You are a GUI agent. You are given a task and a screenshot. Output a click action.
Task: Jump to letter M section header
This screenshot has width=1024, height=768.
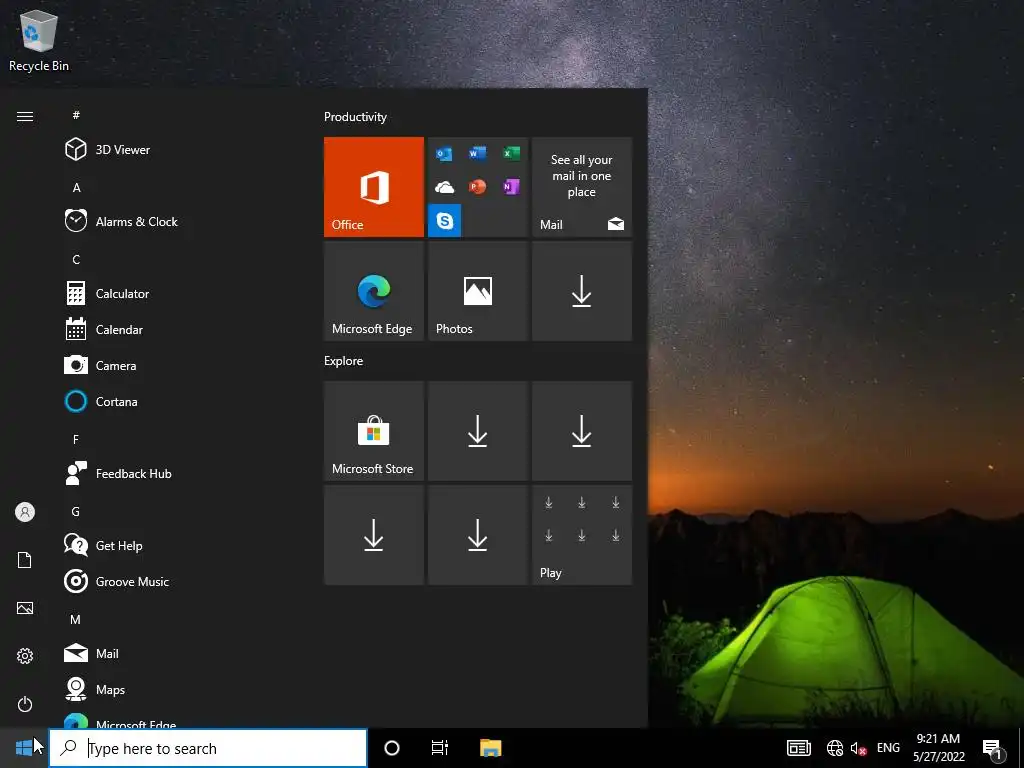tap(76, 619)
